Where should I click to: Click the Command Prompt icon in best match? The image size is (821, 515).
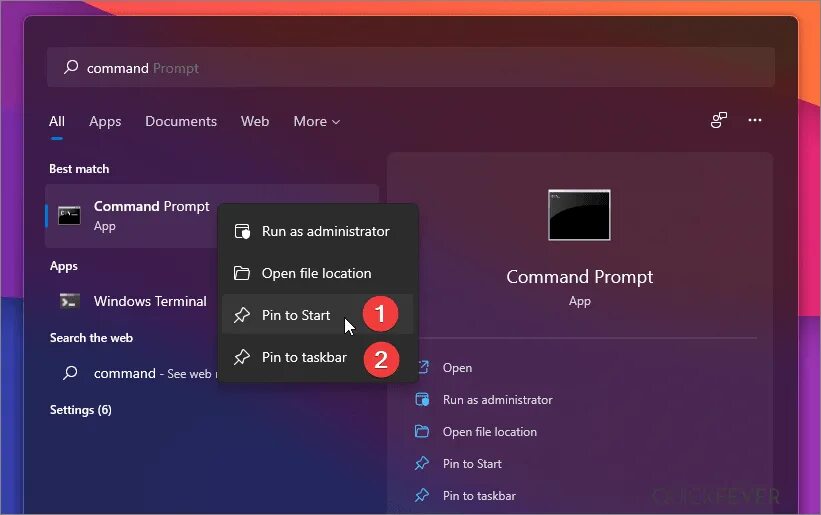(69, 216)
